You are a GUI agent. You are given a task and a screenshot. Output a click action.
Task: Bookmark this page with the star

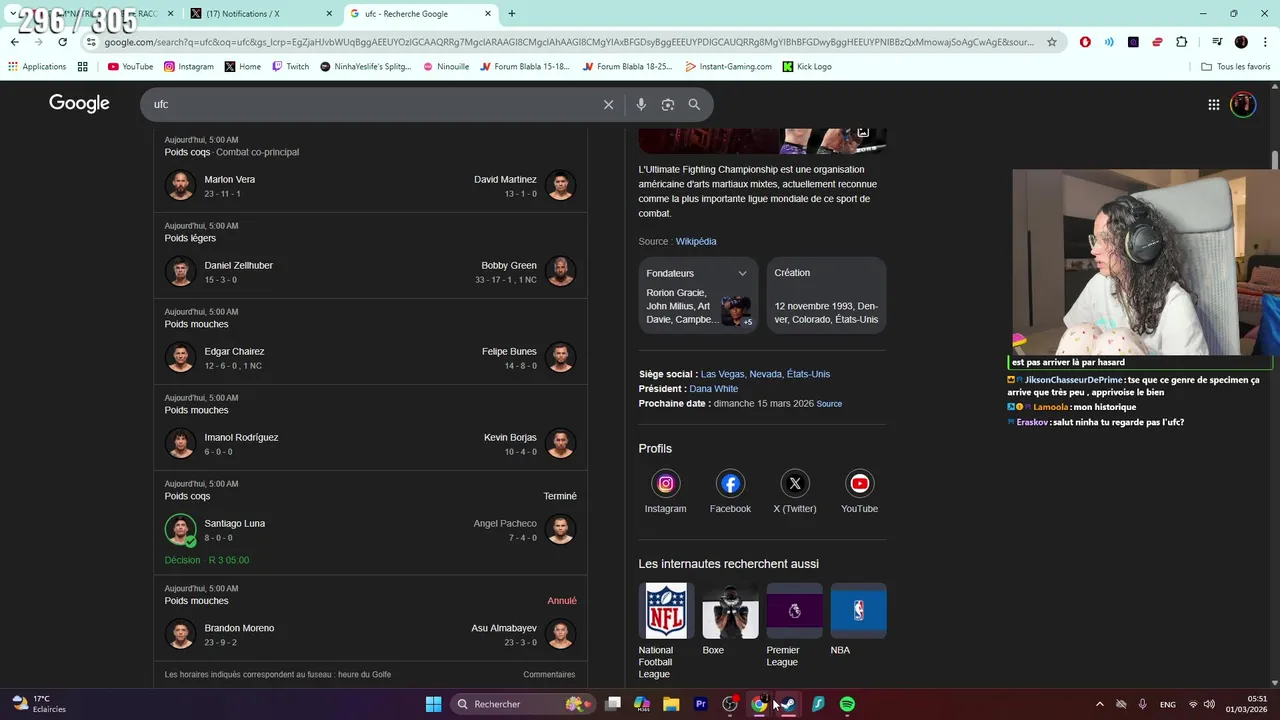[x=1052, y=42]
